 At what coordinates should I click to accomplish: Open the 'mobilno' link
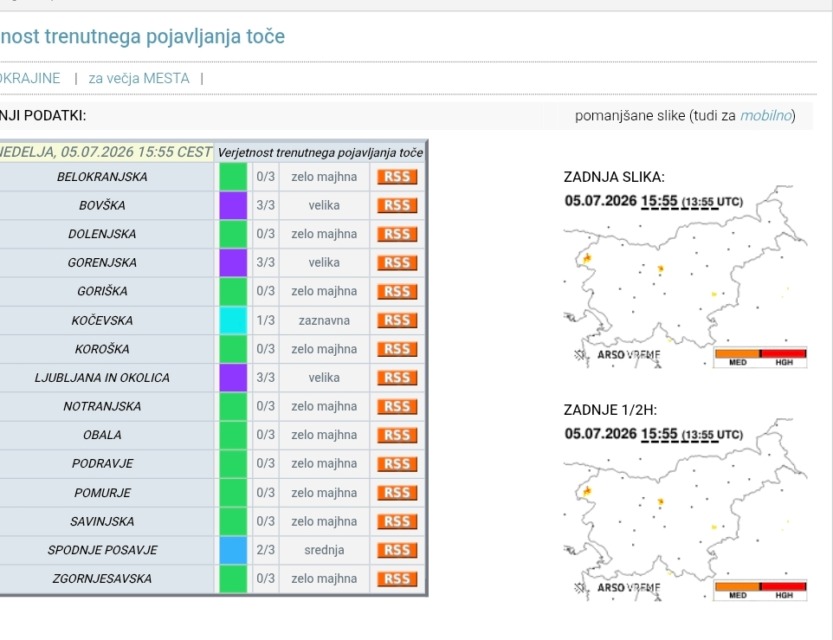pyautogui.click(x=766, y=116)
